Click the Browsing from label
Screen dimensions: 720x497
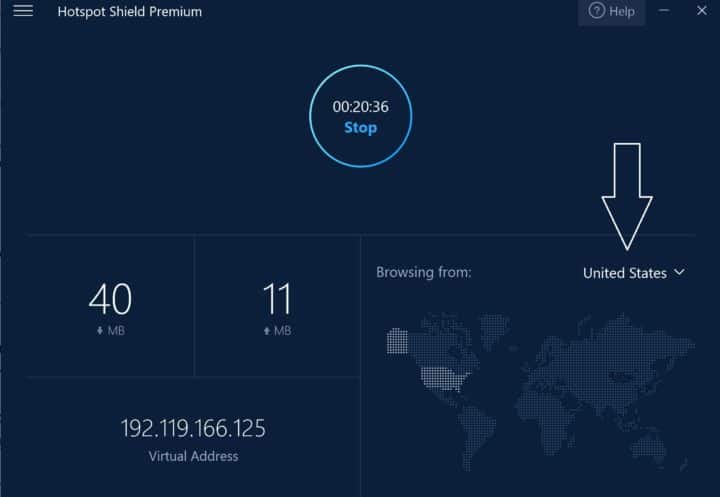point(423,272)
